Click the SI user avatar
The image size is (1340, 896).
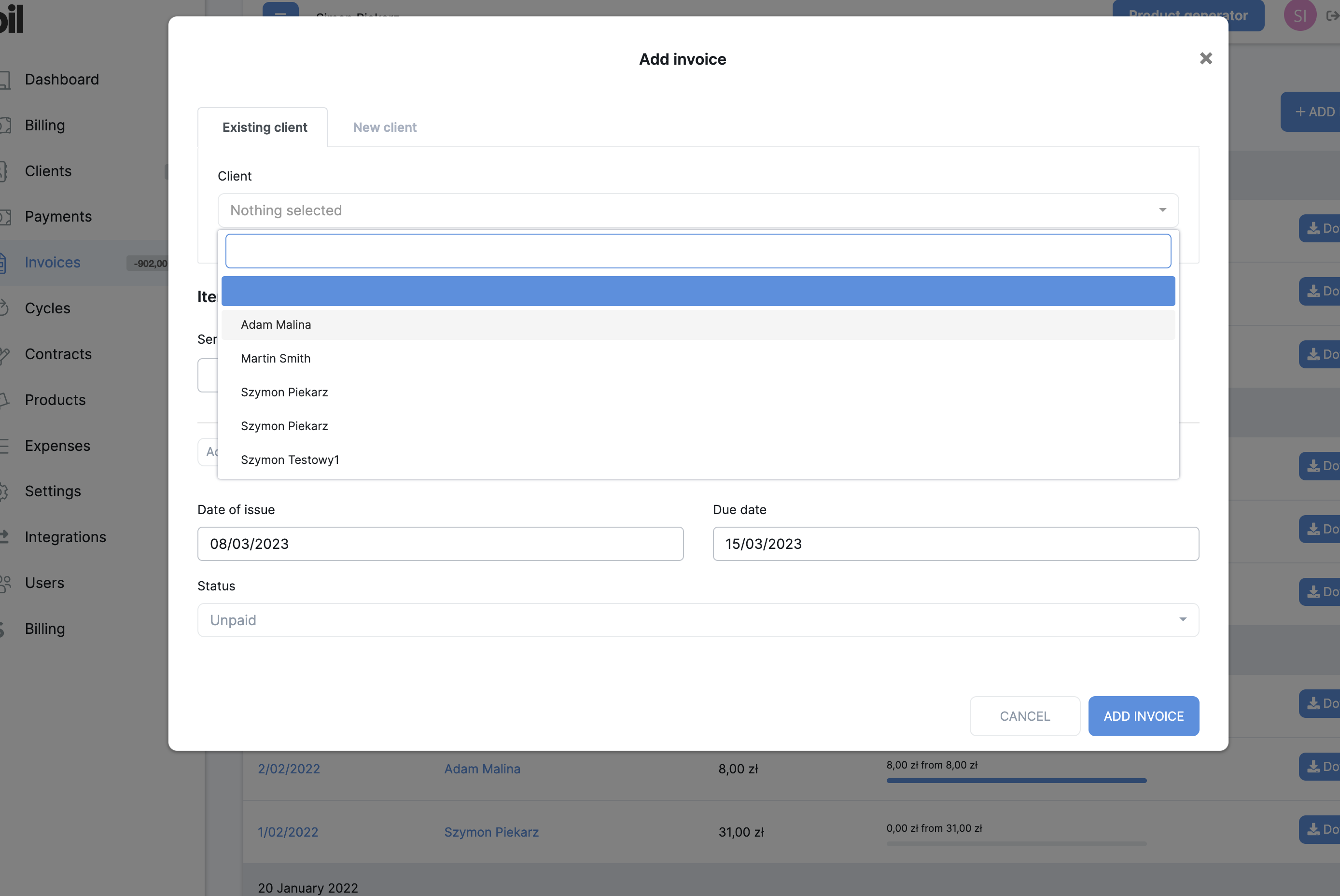coord(1299,15)
